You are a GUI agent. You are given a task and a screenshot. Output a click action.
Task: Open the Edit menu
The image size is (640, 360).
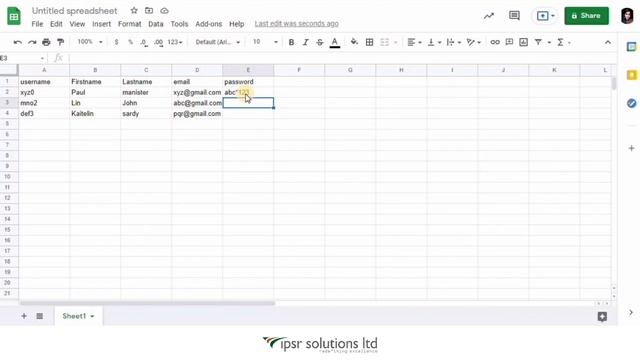click(x=56, y=24)
